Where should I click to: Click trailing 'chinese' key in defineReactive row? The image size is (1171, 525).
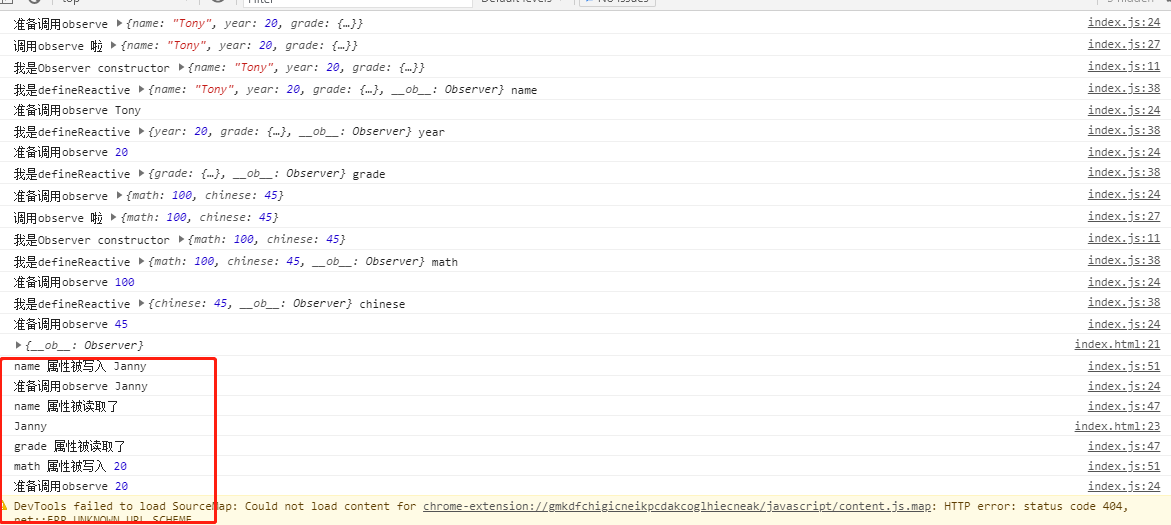click(382, 304)
